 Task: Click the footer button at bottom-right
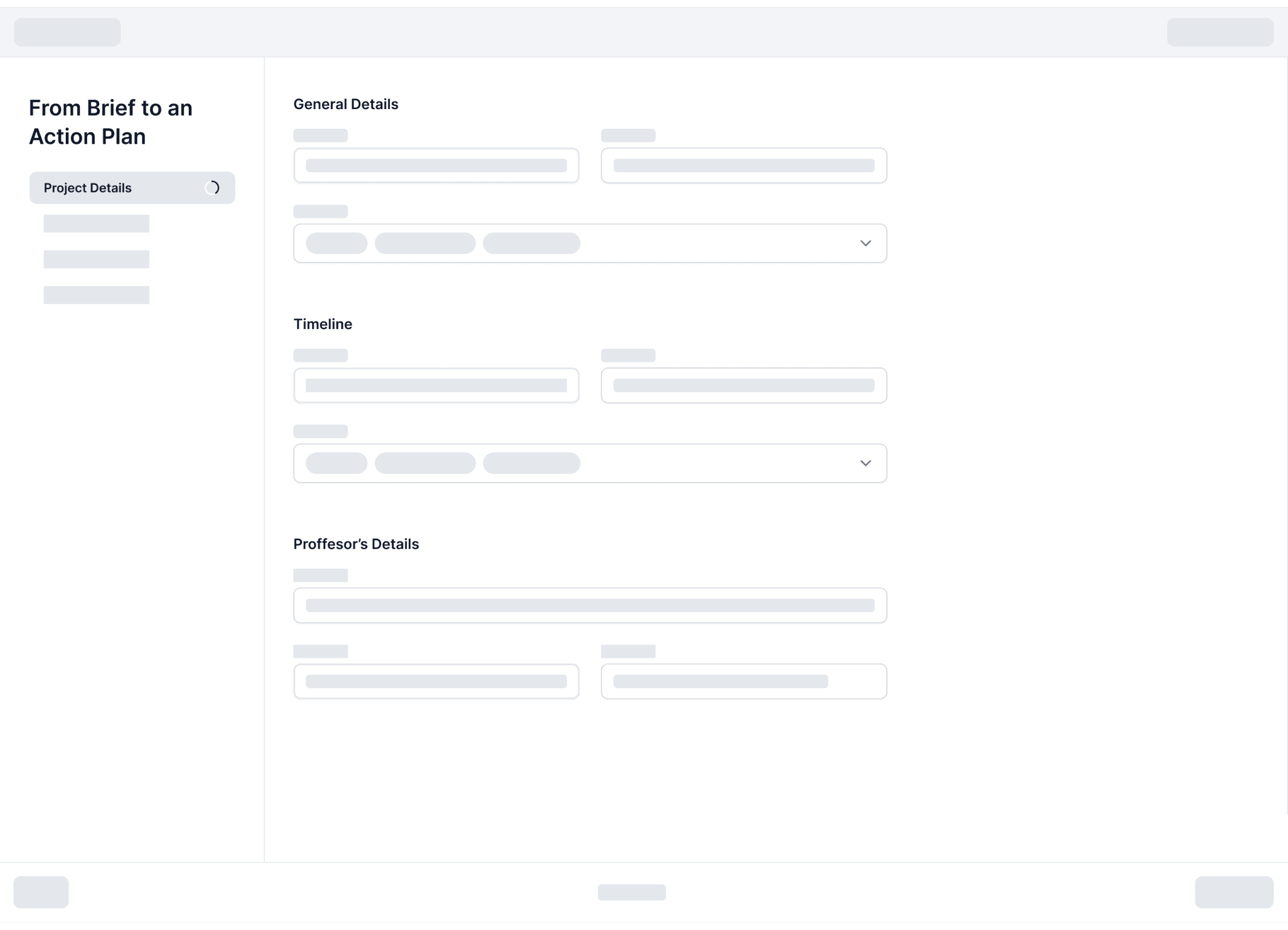[1234, 892]
